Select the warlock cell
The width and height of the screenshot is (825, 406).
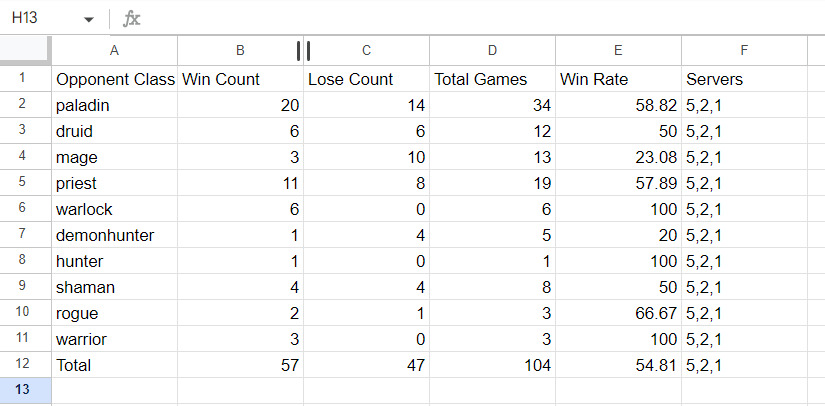tap(115, 209)
